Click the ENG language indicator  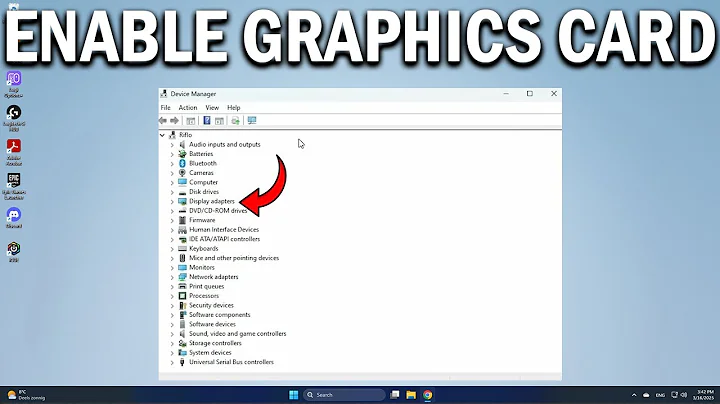click(660, 395)
